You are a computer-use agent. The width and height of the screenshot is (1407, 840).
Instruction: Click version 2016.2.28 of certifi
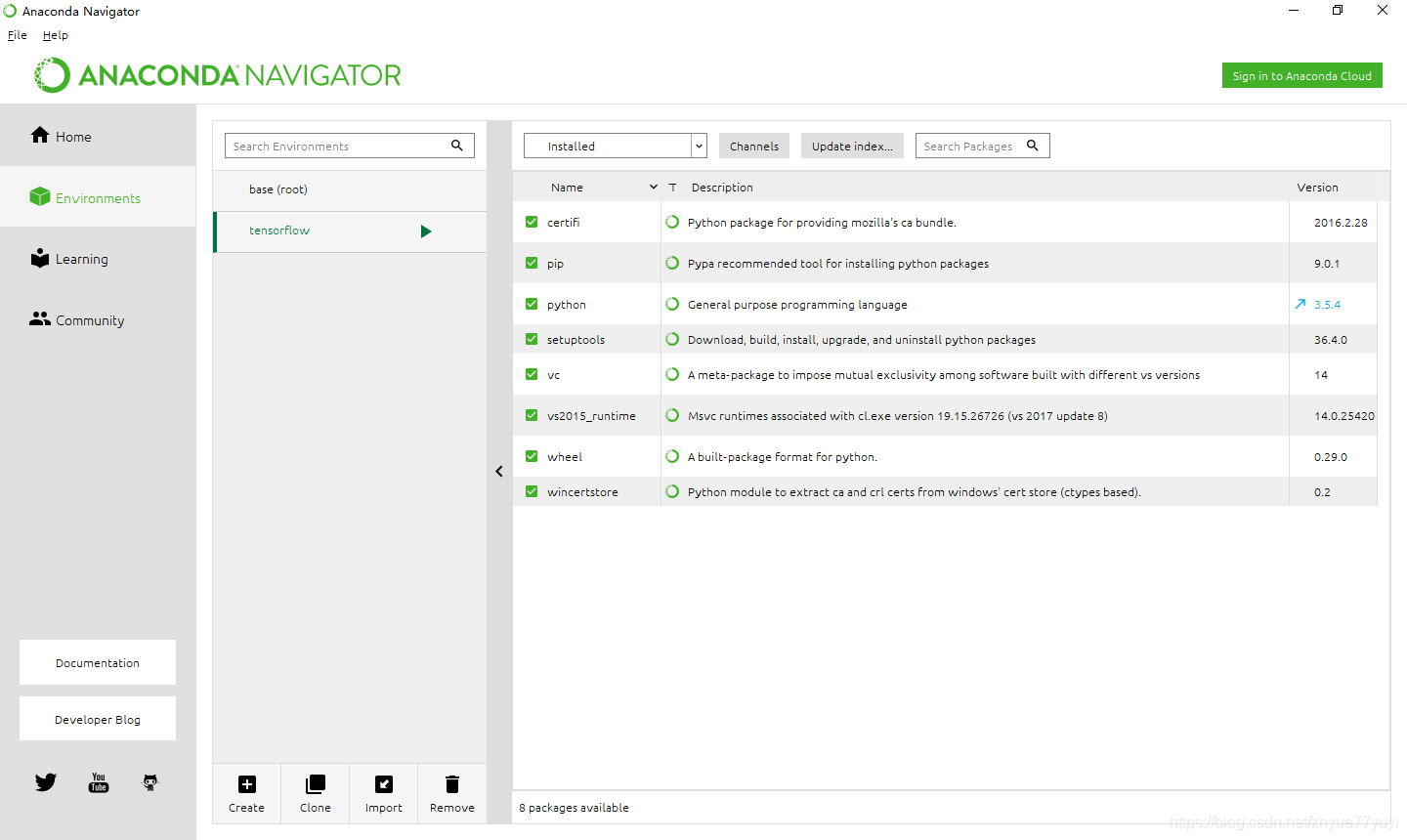[x=1341, y=223]
